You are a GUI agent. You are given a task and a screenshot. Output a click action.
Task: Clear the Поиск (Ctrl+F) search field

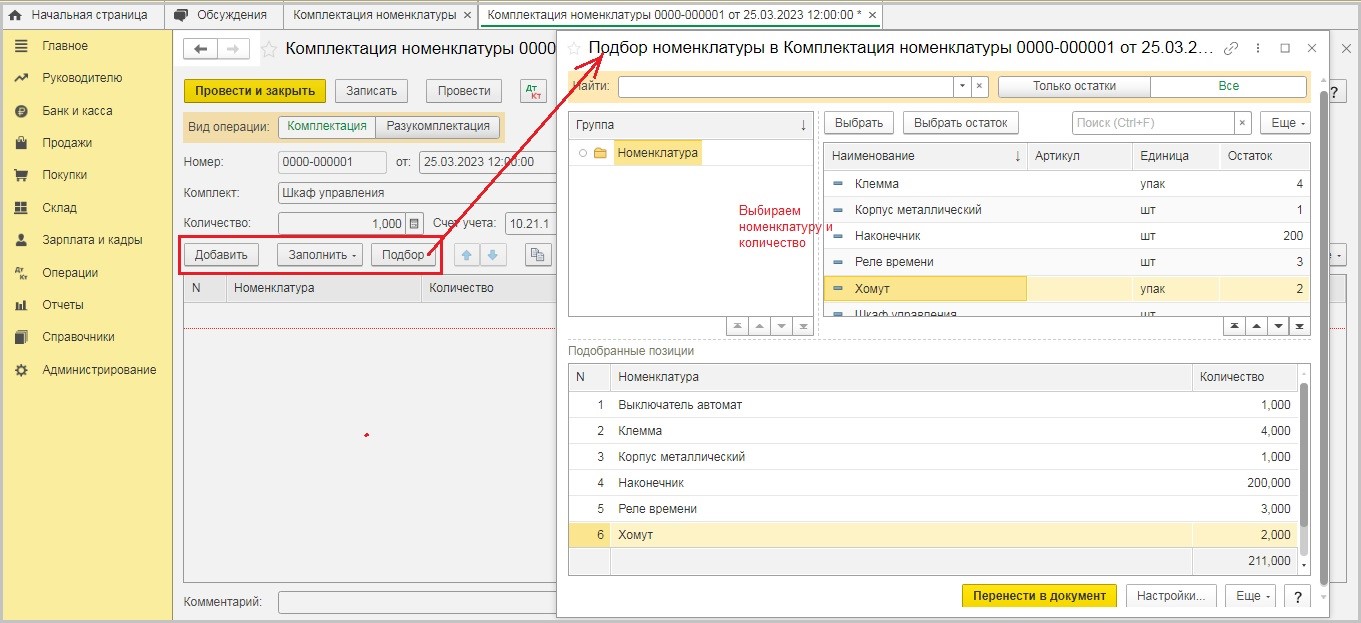point(1243,123)
